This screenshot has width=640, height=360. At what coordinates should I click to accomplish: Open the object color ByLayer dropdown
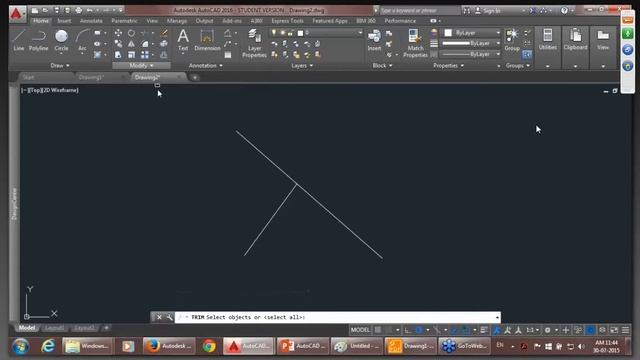(x=498, y=33)
